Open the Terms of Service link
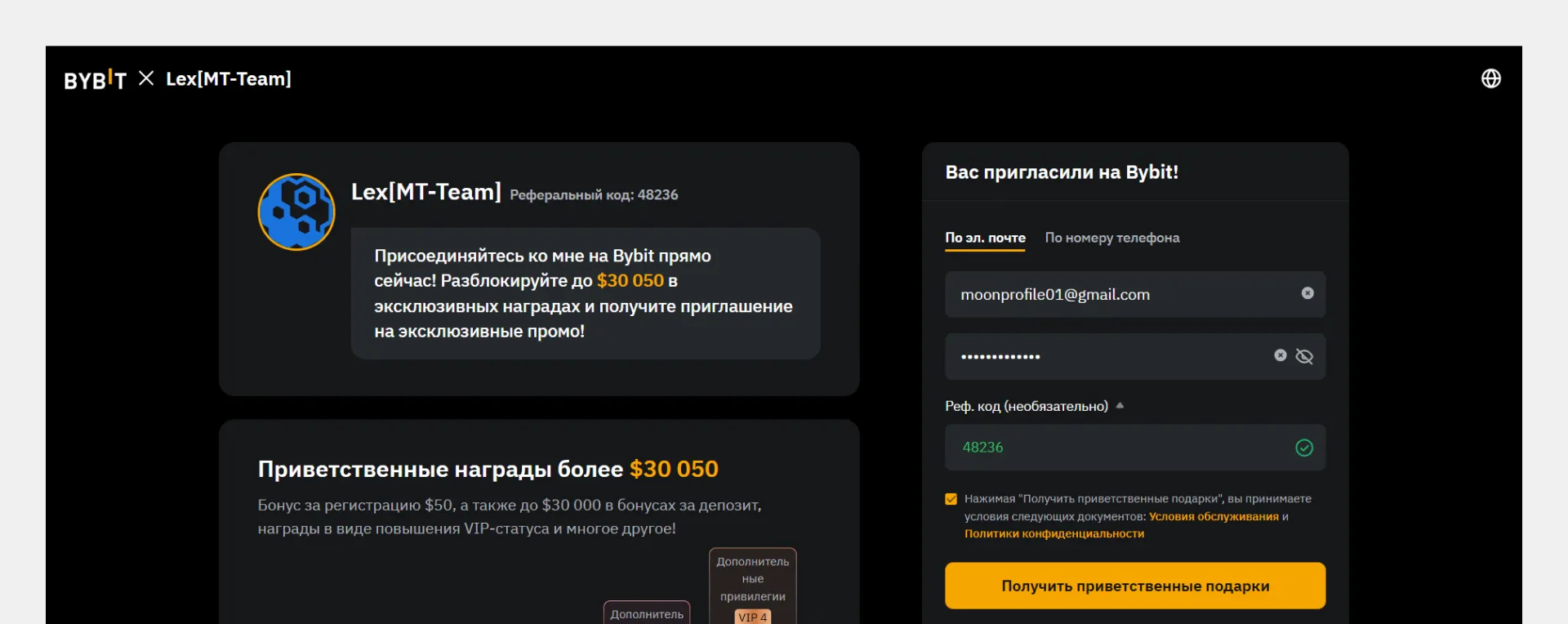 1213,516
